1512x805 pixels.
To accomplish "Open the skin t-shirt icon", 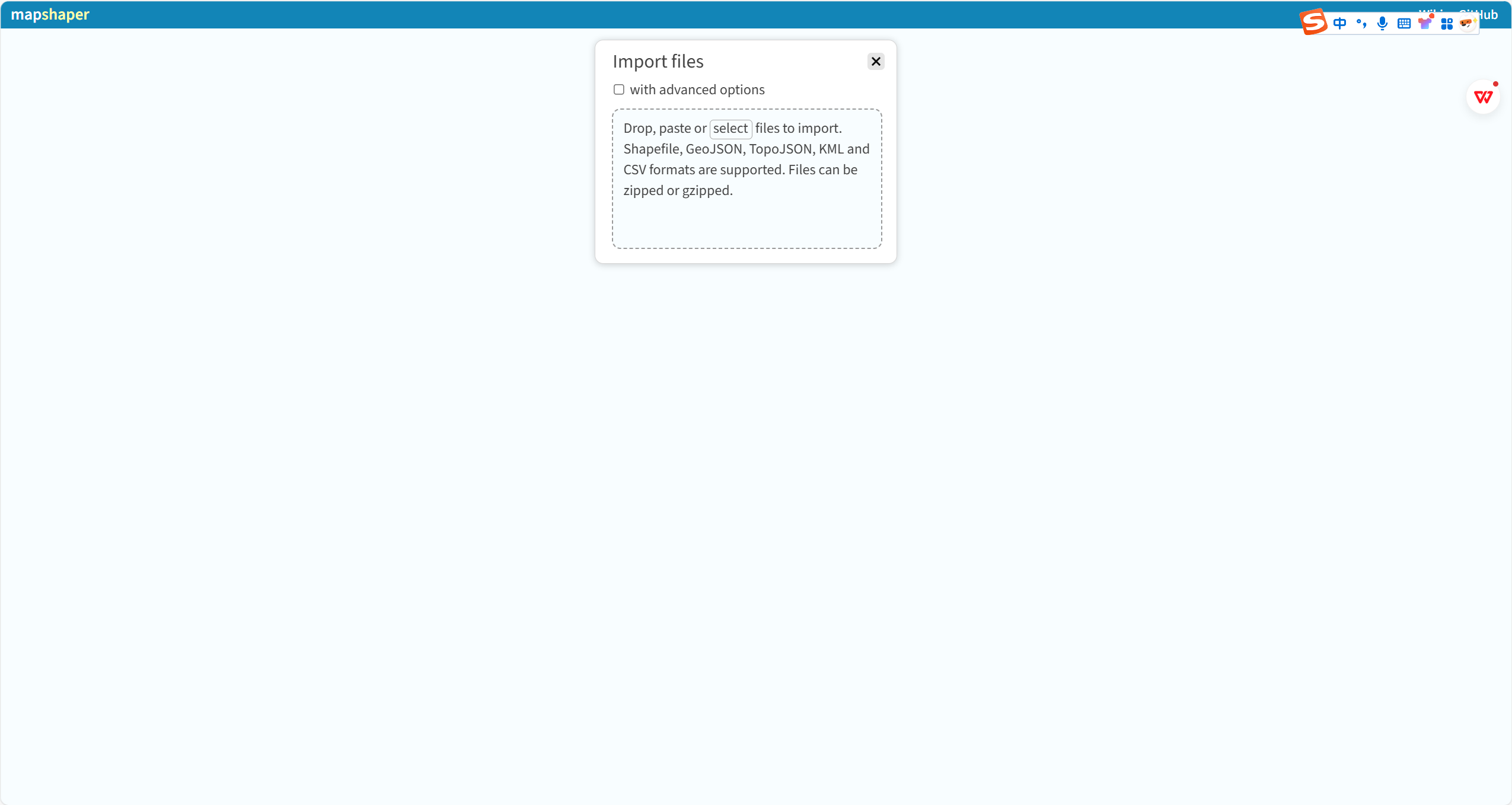I will tap(1425, 23).
